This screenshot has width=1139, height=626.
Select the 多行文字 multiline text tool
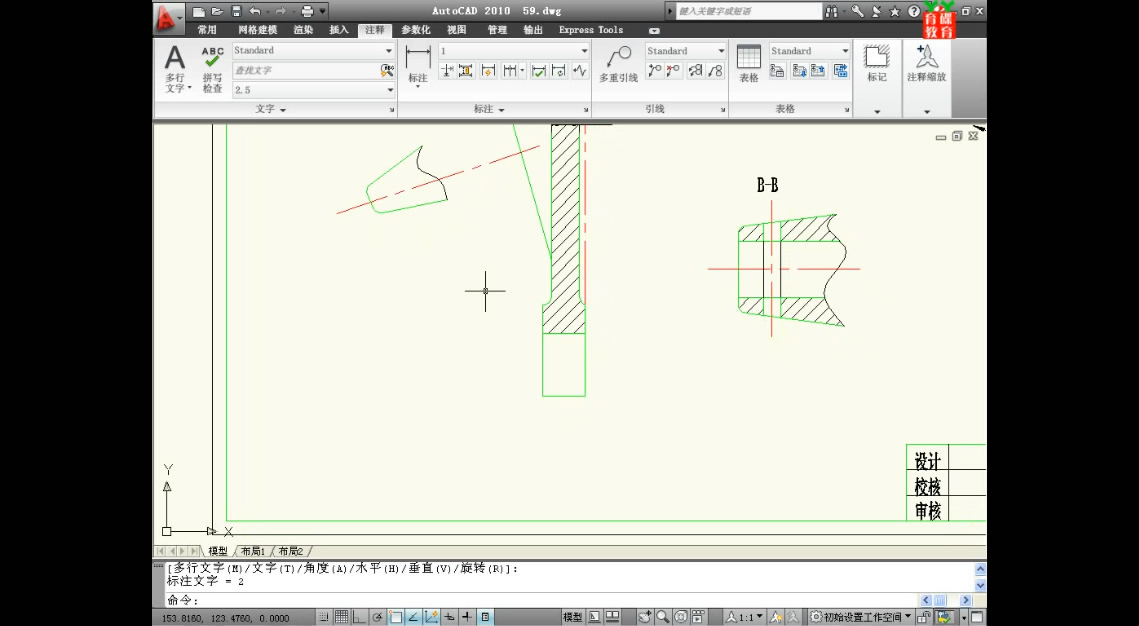point(175,69)
